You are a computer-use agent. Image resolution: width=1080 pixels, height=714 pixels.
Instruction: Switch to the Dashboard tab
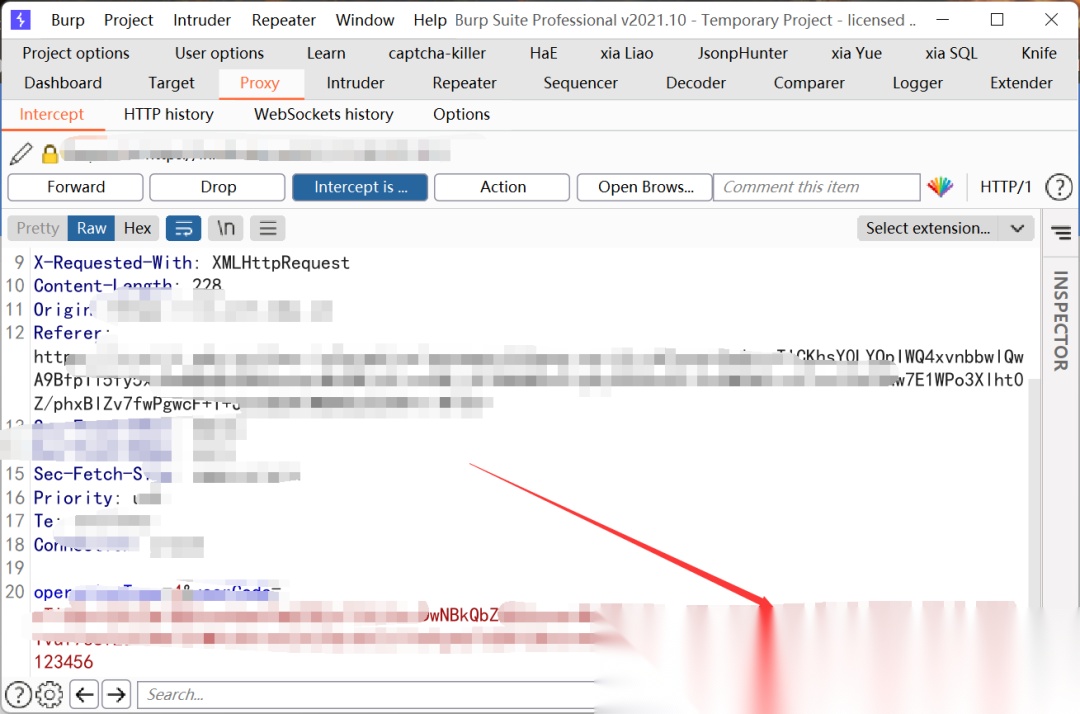point(63,83)
